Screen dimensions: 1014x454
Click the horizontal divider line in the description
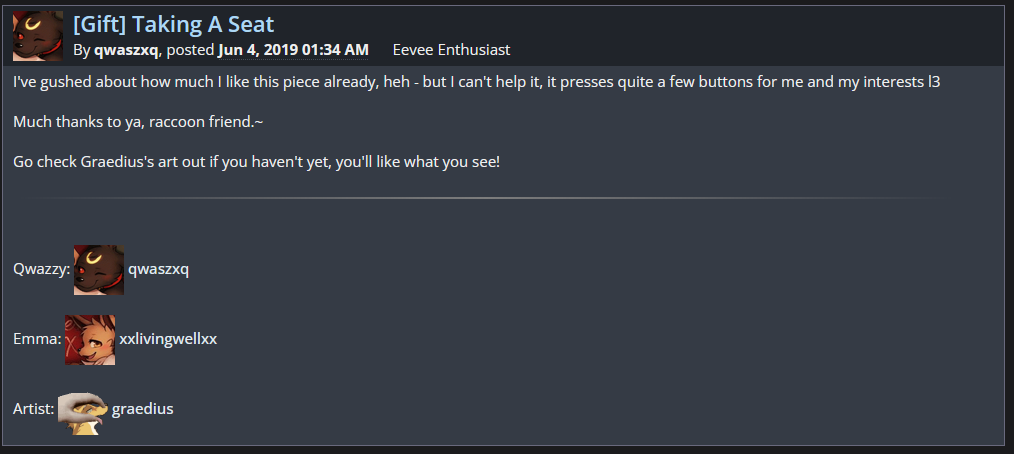point(487,198)
